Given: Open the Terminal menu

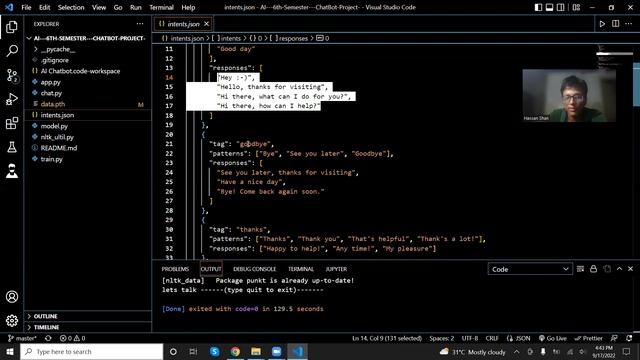Looking at the screenshot, I should pyautogui.click(x=161, y=7).
